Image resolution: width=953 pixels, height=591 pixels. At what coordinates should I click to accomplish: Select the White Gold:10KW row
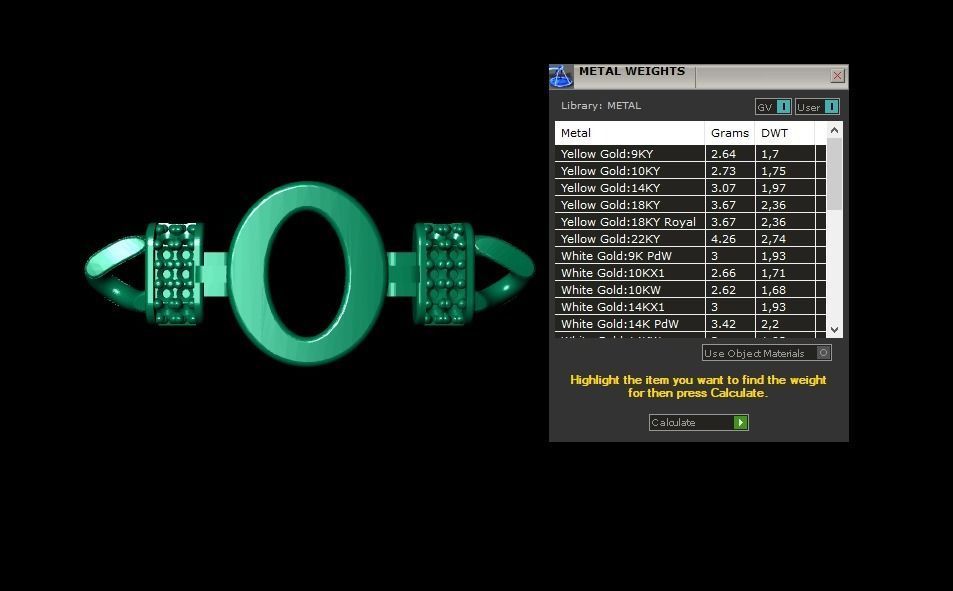click(690, 290)
